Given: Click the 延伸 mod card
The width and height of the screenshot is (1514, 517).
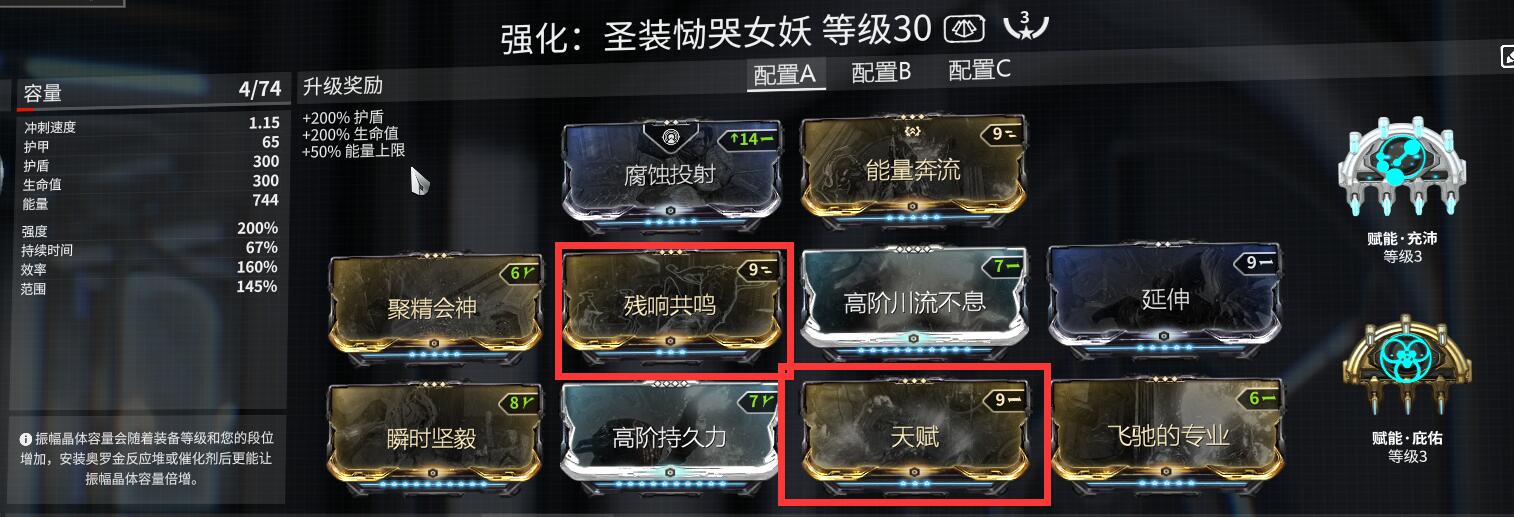Looking at the screenshot, I should pos(1164,298).
